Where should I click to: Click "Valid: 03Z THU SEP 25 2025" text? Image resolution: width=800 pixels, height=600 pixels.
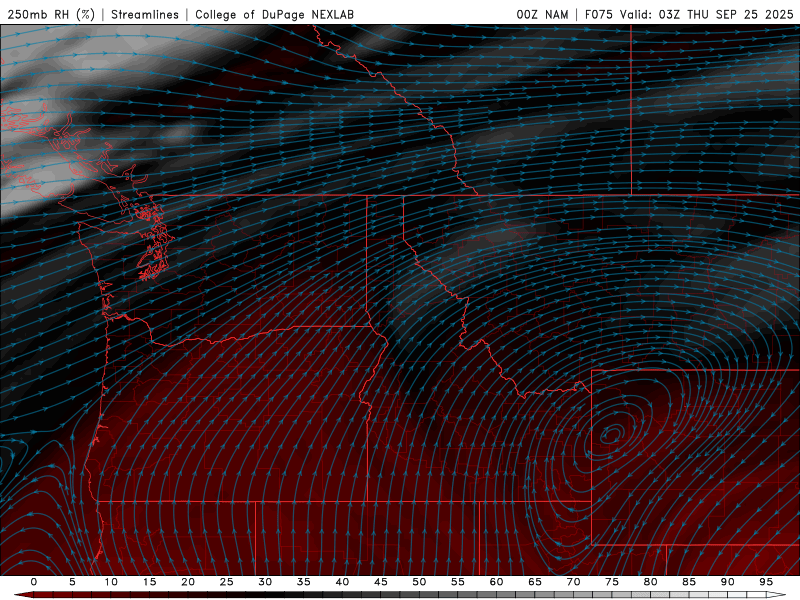click(x=707, y=14)
